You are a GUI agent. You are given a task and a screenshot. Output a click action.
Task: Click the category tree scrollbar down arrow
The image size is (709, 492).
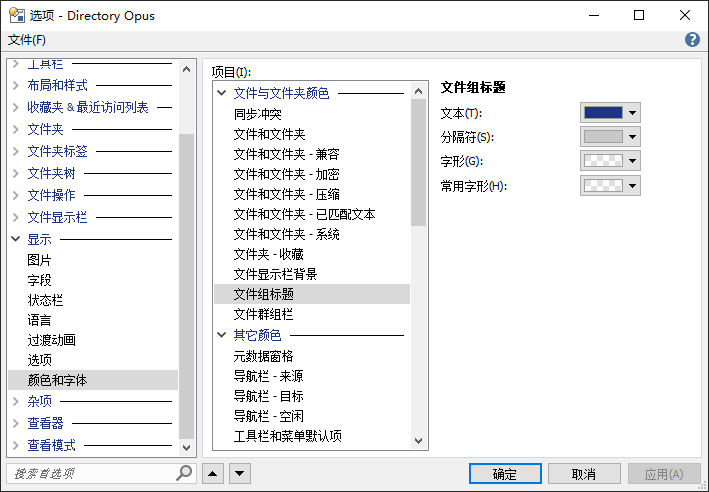(186, 448)
